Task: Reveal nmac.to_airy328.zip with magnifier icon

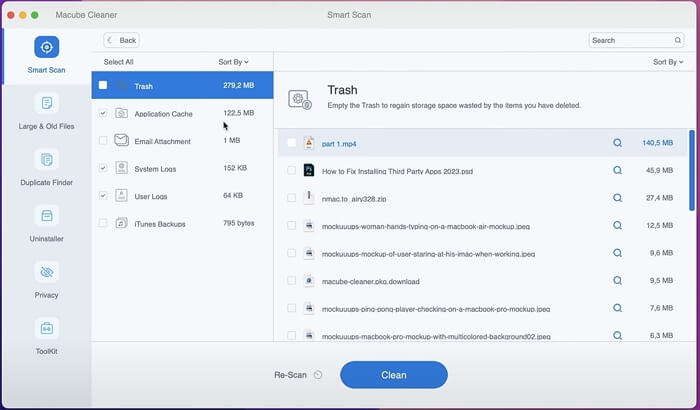Action: [617, 198]
